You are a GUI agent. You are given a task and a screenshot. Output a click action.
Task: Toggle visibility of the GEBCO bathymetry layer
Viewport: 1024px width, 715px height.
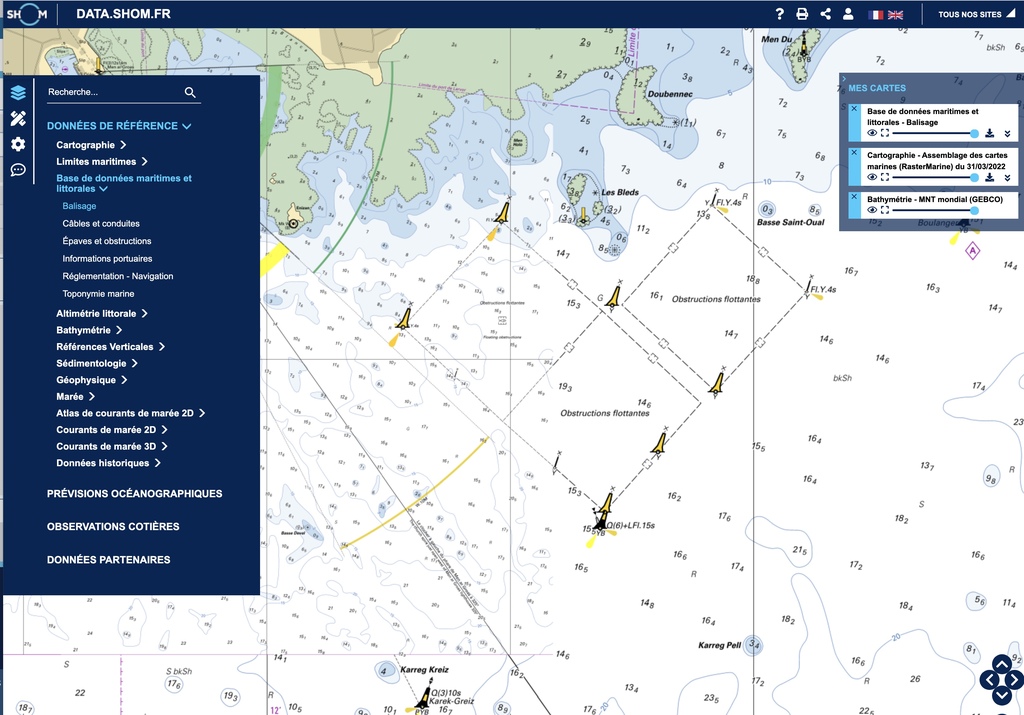coord(872,210)
